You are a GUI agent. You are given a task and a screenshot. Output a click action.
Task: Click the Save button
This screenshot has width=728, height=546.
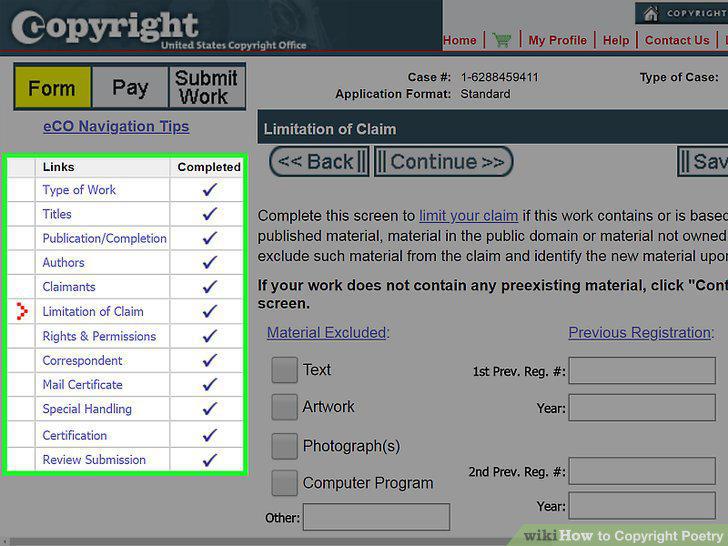pos(703,162)
